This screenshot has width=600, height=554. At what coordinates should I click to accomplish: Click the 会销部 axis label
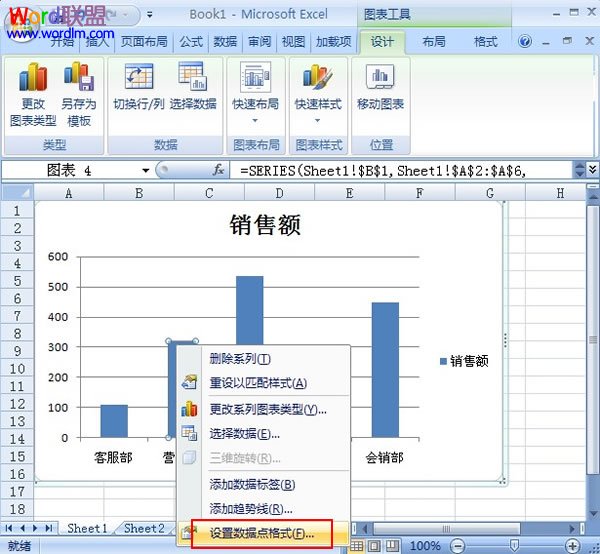tap(385, 458)
